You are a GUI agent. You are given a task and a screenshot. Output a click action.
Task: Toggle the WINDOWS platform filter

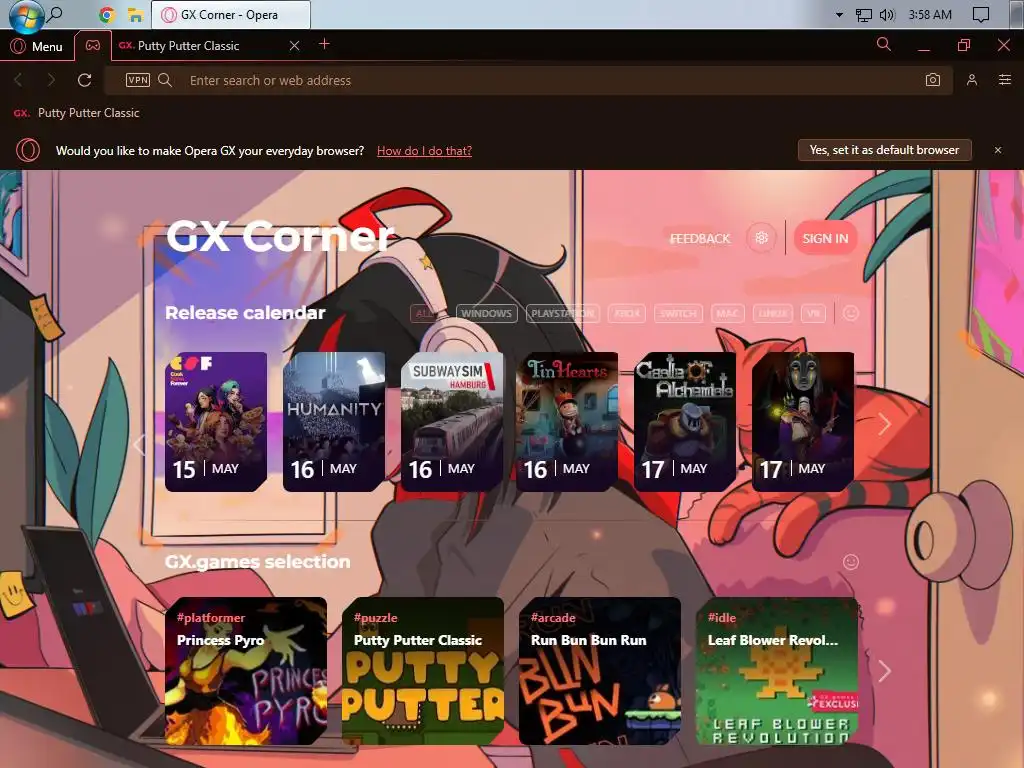[x=487, y=313]
